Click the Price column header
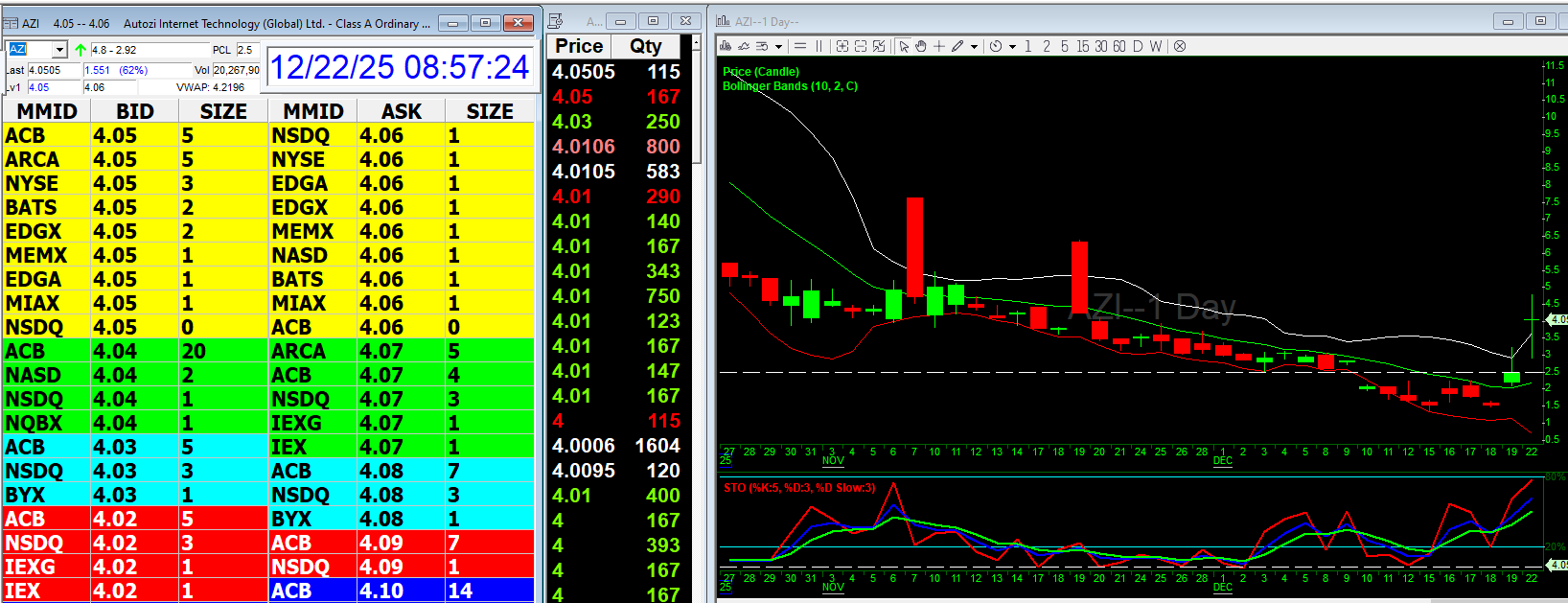 pos(580,46)
